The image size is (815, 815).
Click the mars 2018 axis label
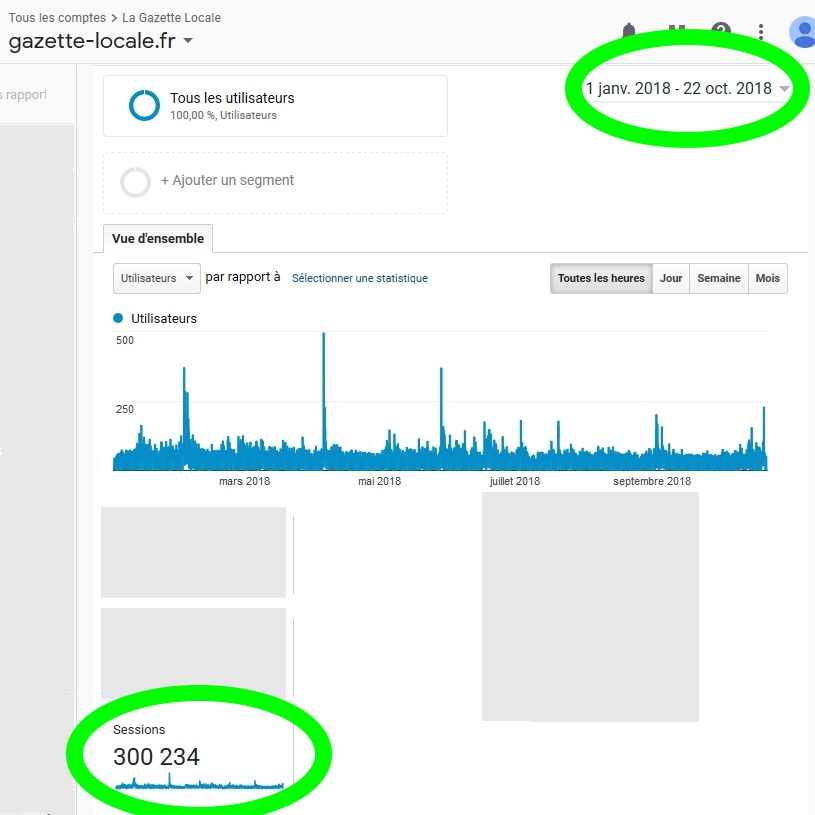pyautogui.click(x=244, y=481)
